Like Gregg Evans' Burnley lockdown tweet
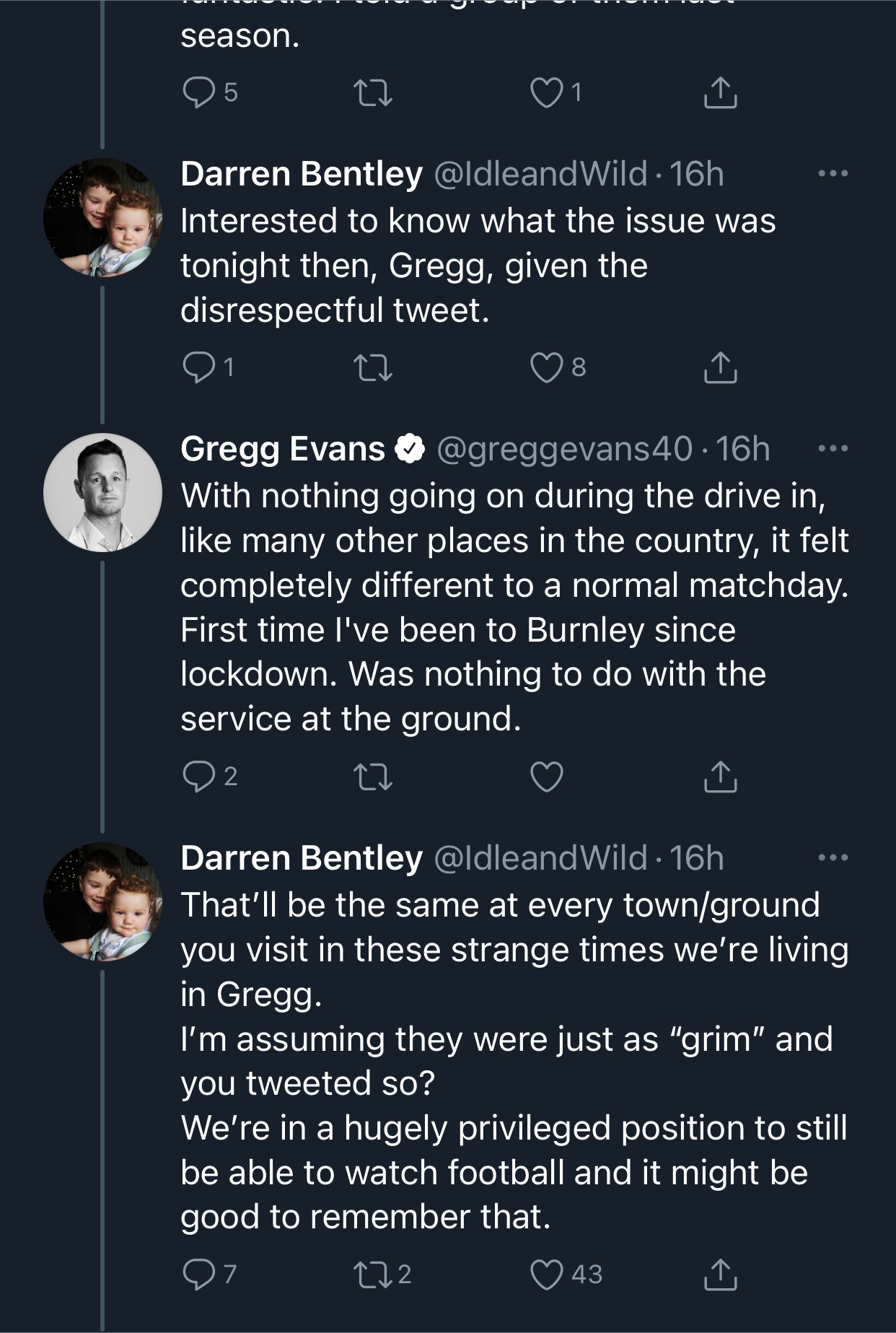896x1333 pixels. pyautogui.click(x=546, y=777)
